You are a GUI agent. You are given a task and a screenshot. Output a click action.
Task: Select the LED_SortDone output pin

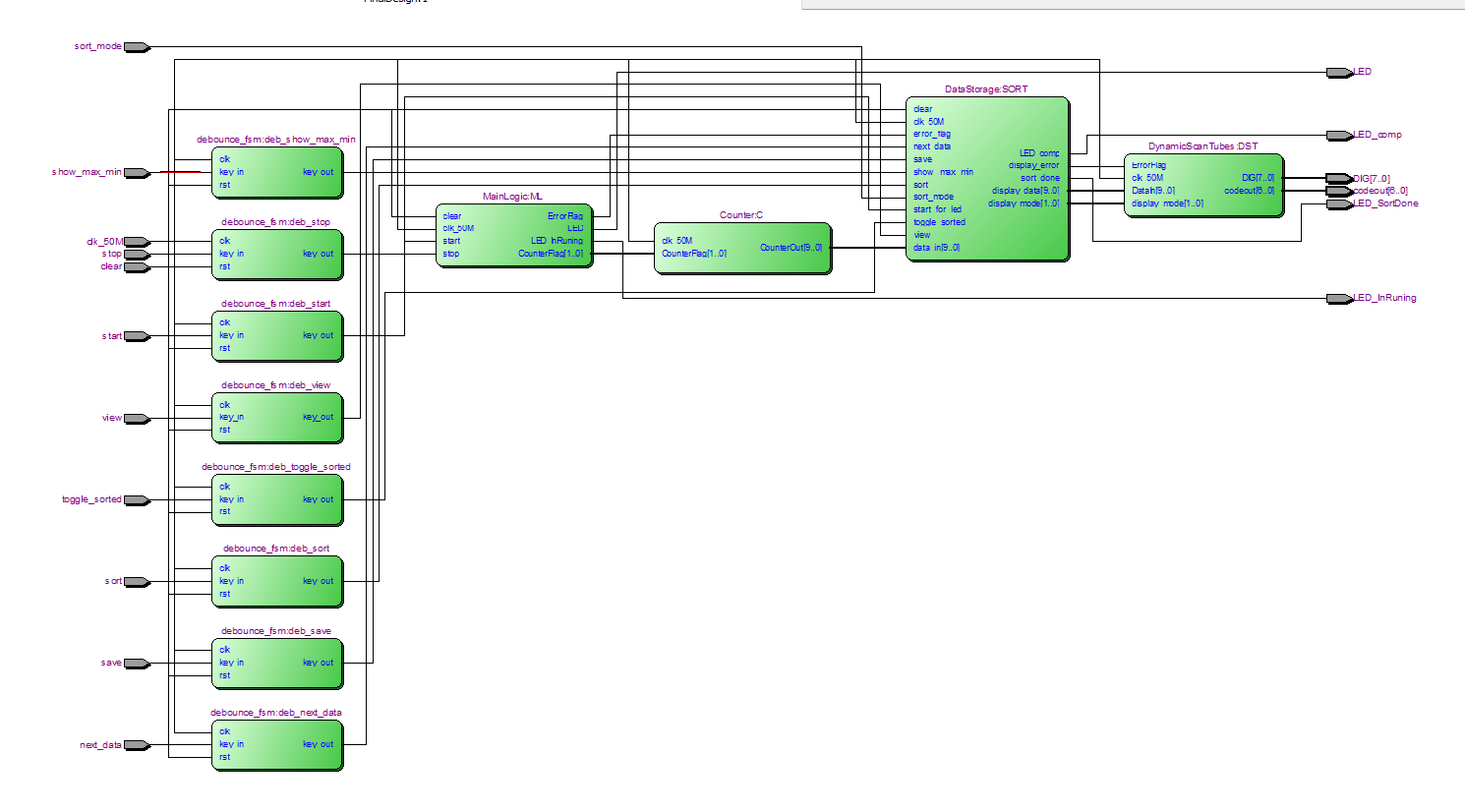tap(1339, 204)
